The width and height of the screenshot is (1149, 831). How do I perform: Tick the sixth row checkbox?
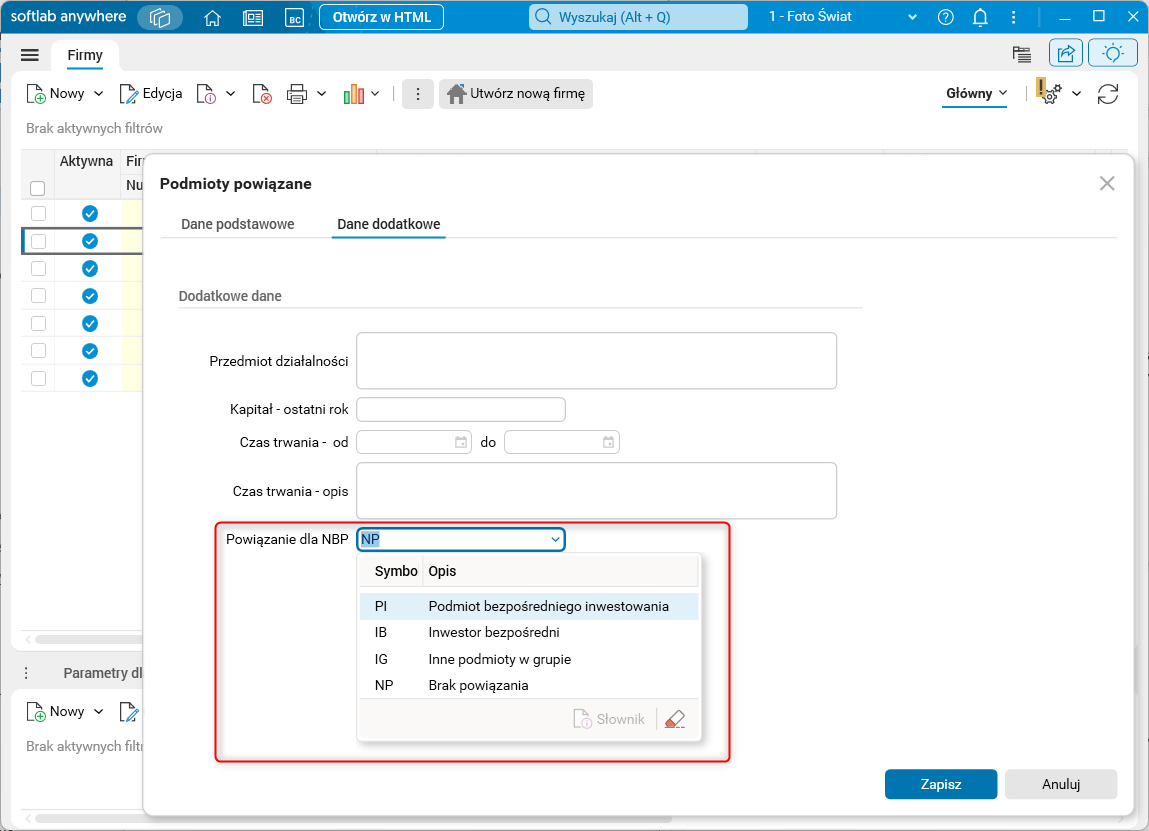coord(38,351)
